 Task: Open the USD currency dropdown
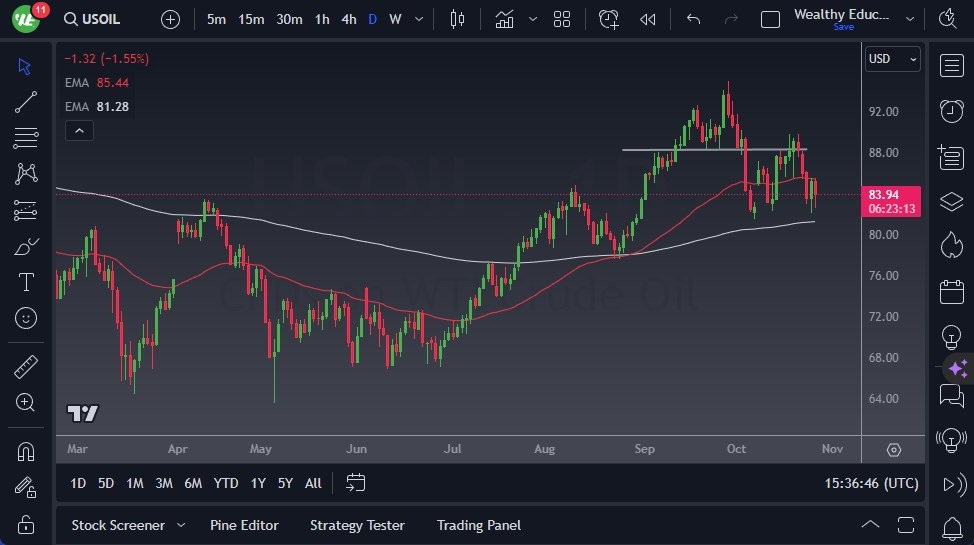[x=891, y=59]
